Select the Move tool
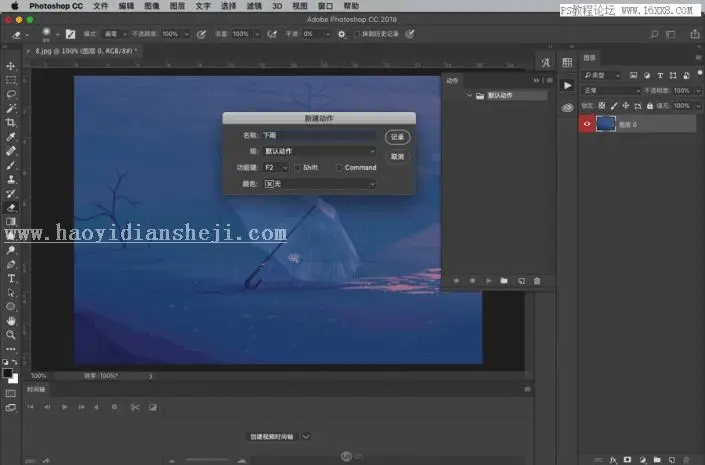705x465 pixels. pos(11,66)
